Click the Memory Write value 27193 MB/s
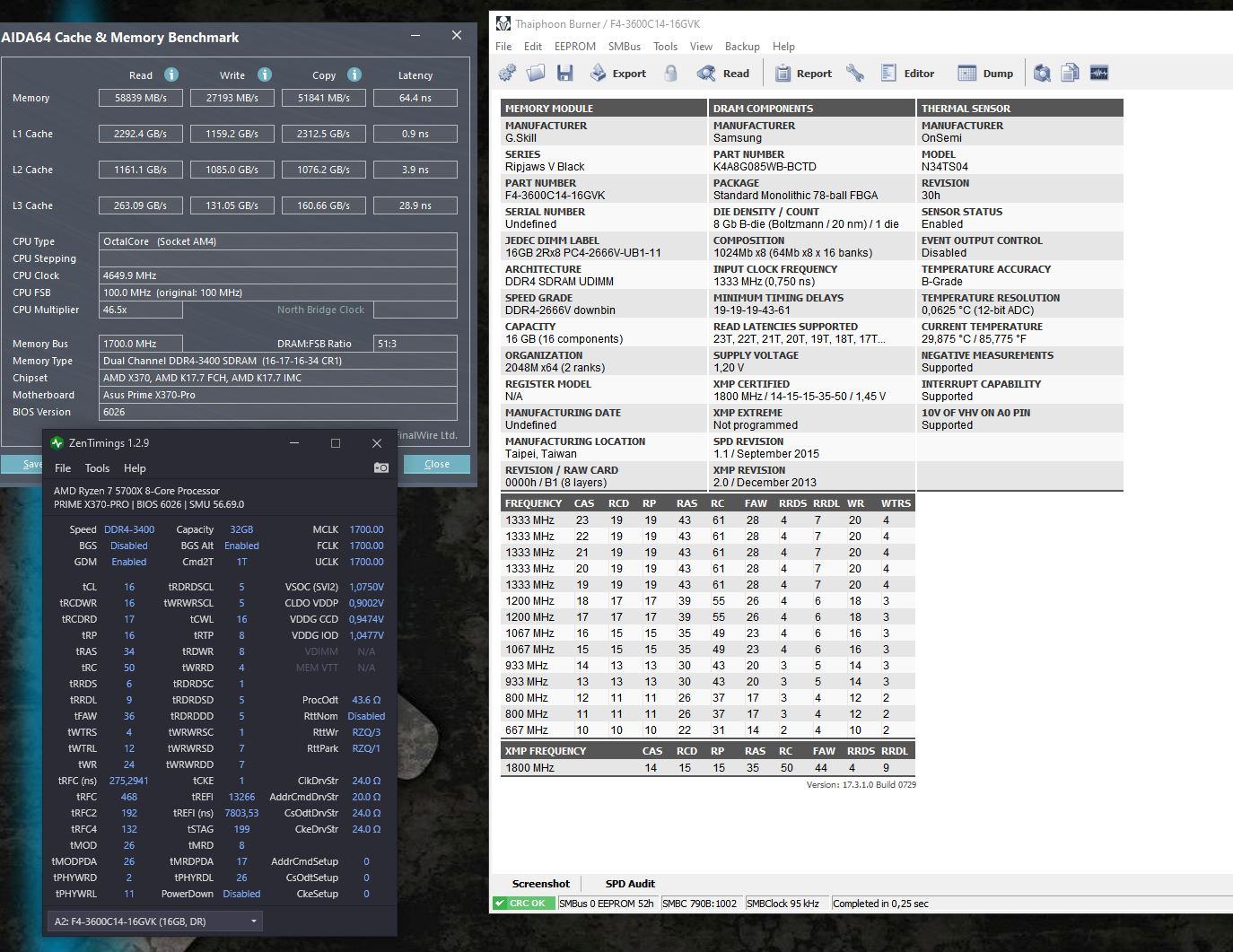The width and height of the screenshot is (1233, 952). 232,98
